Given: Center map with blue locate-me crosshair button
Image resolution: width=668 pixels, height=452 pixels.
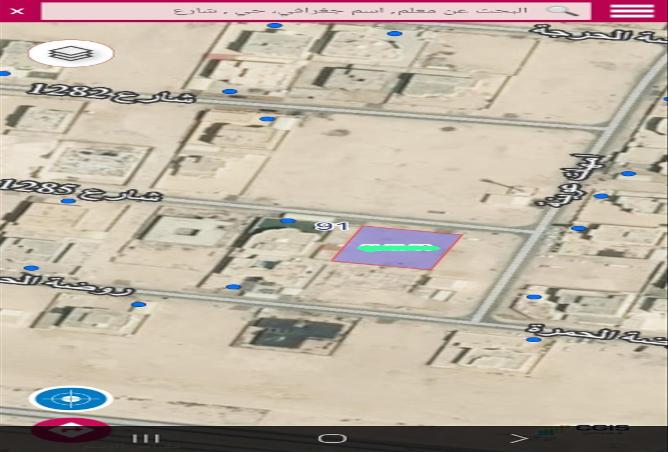Looking at the screenshot, I should pyautogui.click(x=71, y=398).
